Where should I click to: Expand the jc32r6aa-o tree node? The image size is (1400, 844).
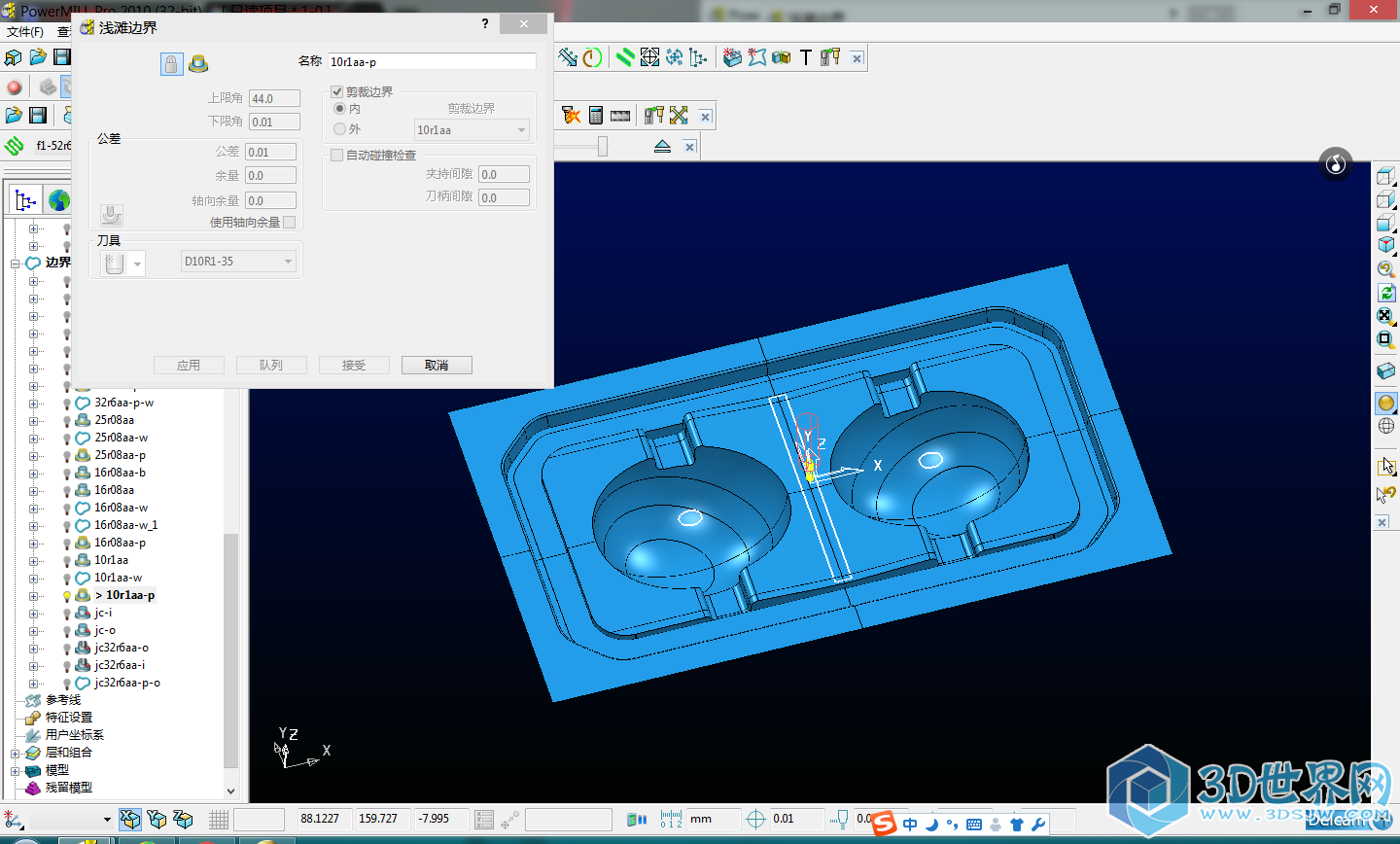33,648
